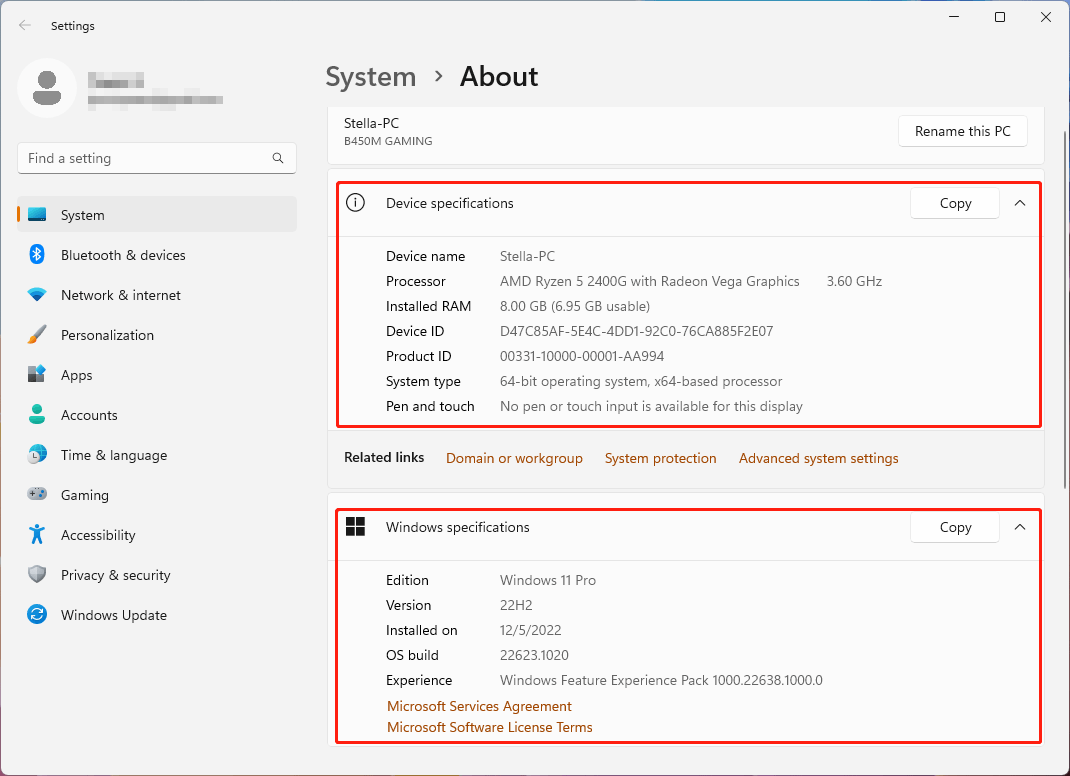The width and height of the screenshot is (1070, 776).
Task: Click the back arrow
Action: click(x=24, y=25)
